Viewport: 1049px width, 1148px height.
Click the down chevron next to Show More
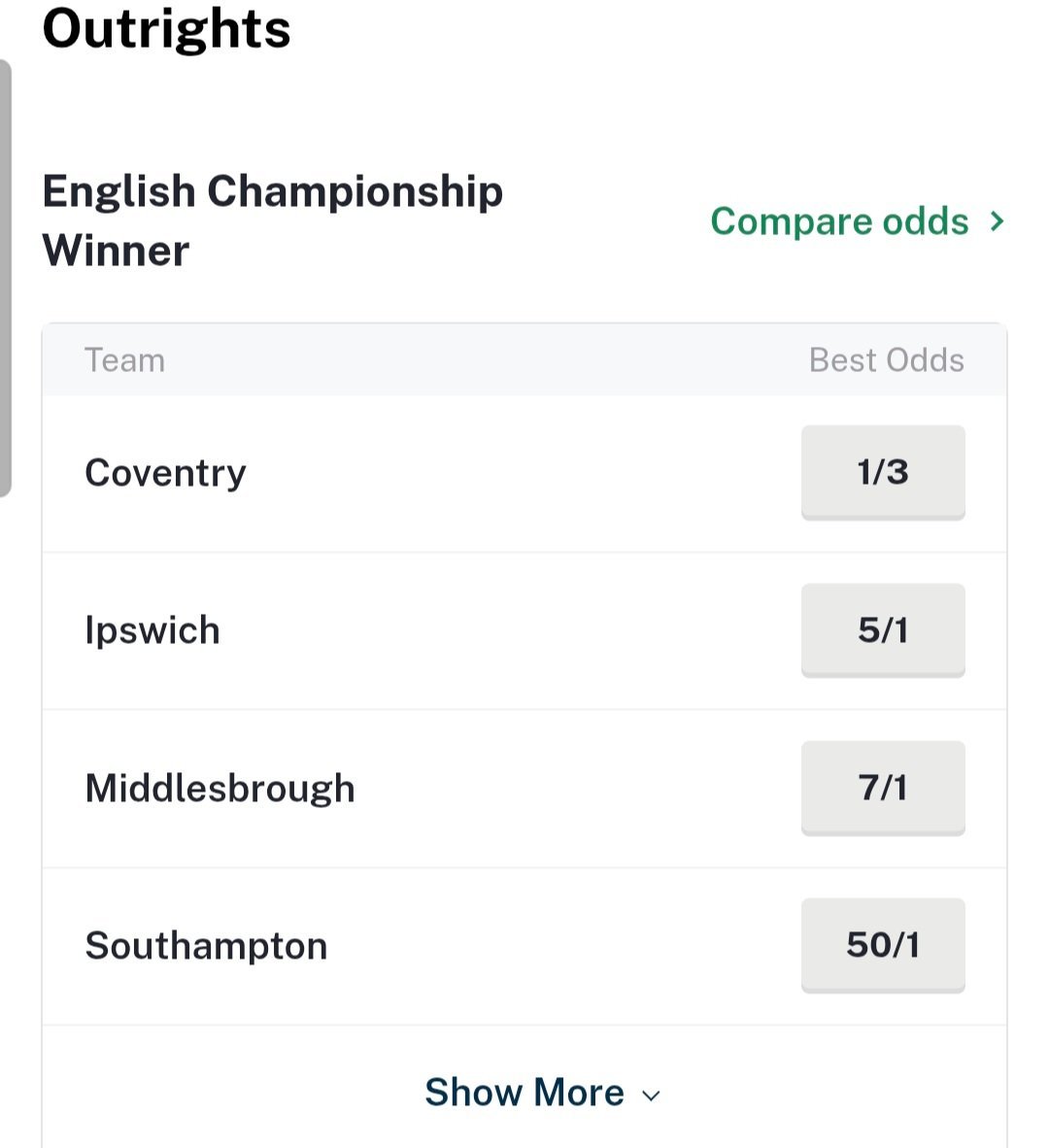652,1096
